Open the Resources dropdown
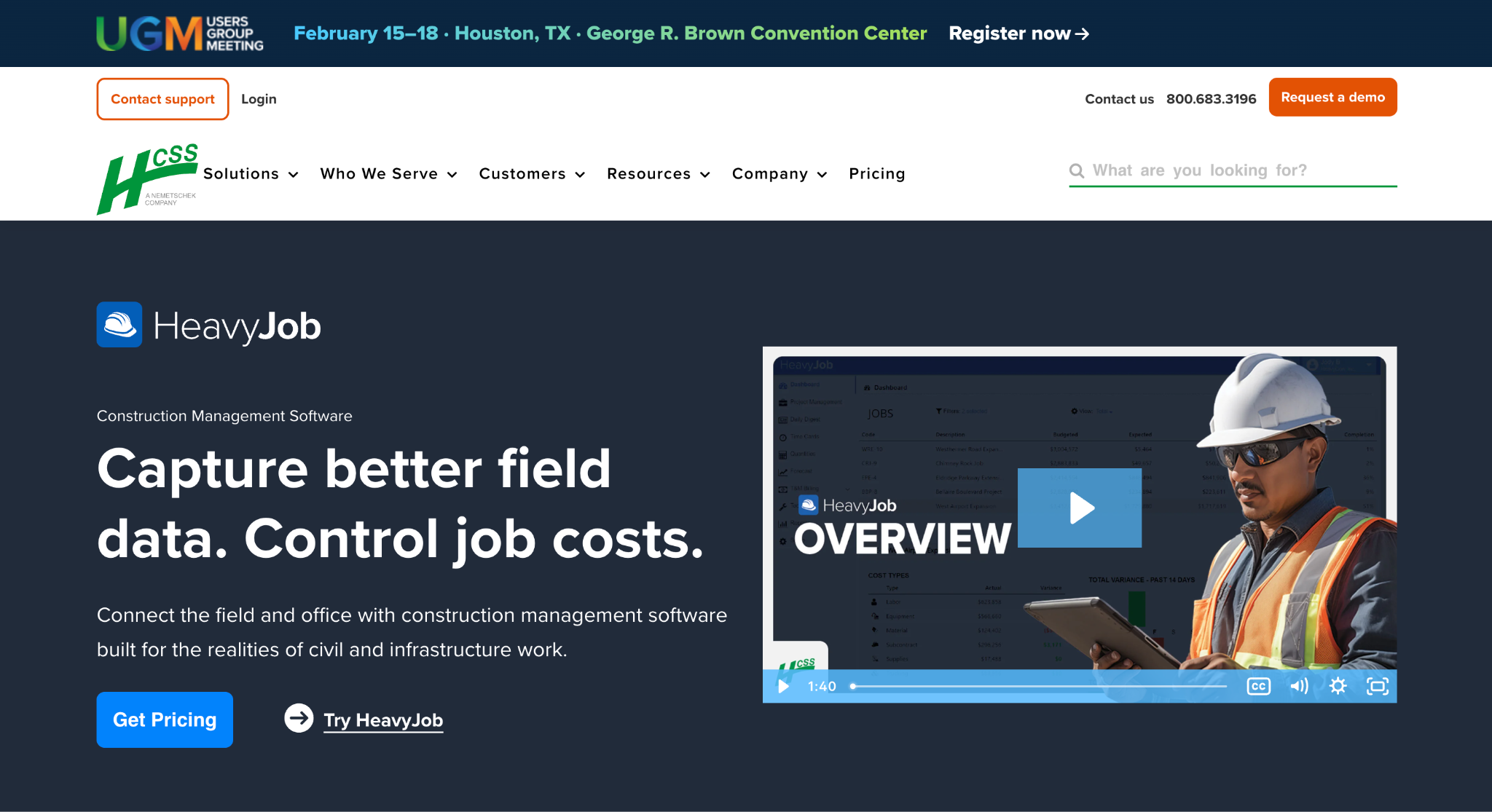Image resolution: width=1492 pixels, height=812 pixels. tap(658, 174)
